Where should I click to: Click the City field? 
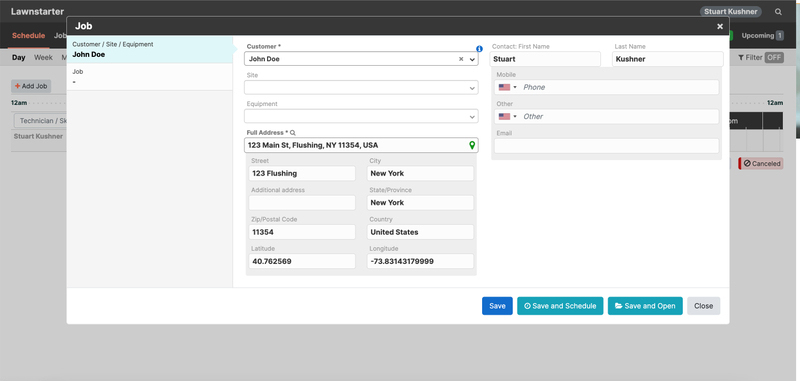(420, 173)
